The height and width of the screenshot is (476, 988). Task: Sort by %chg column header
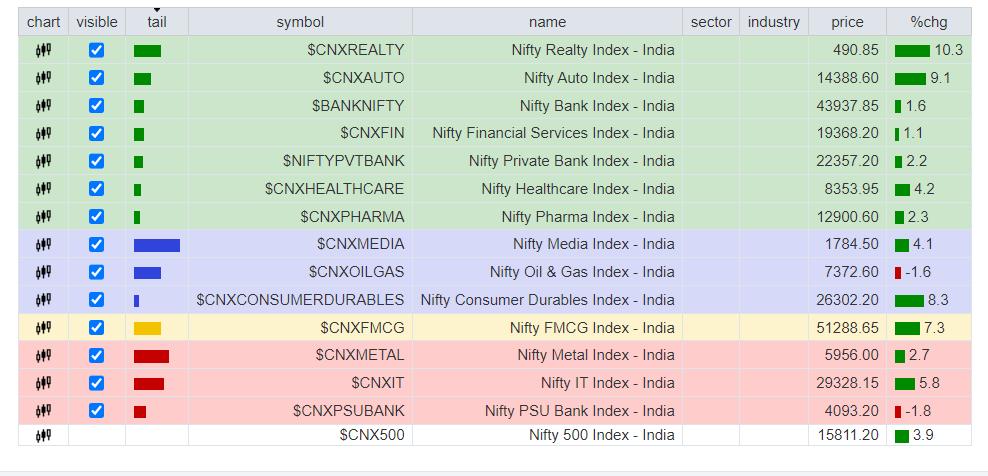coord(928,22)
